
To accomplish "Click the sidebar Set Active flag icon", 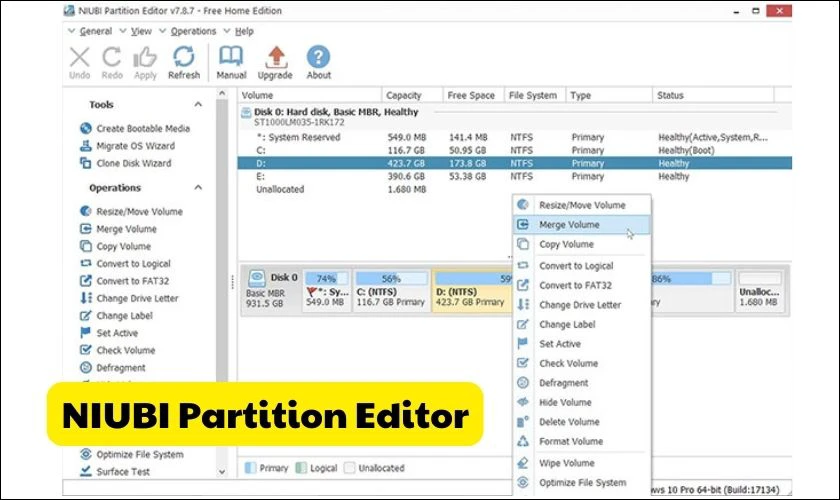I will (x=86, y=333).
